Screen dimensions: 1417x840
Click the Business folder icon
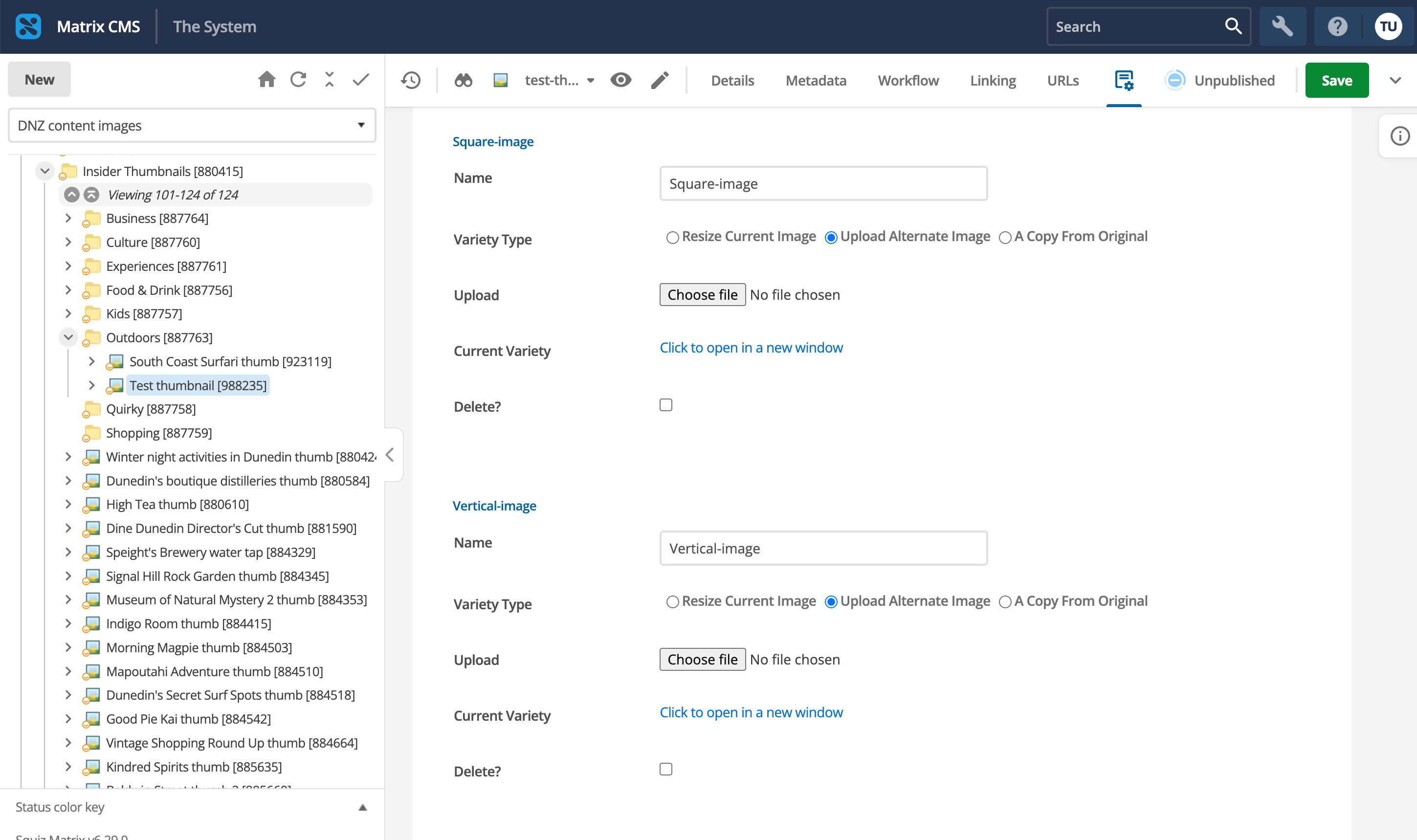pyautogui.click(x=91, y=219)
